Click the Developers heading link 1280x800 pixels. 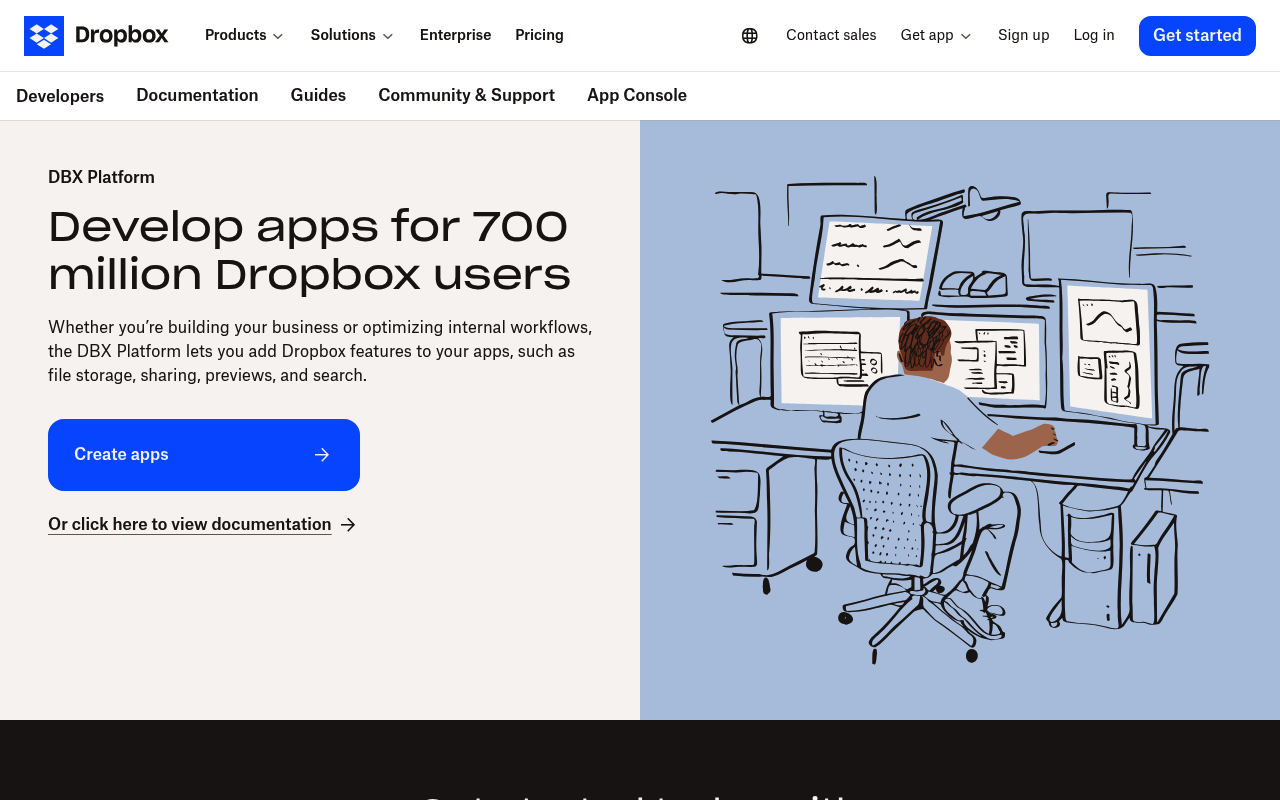60,96
